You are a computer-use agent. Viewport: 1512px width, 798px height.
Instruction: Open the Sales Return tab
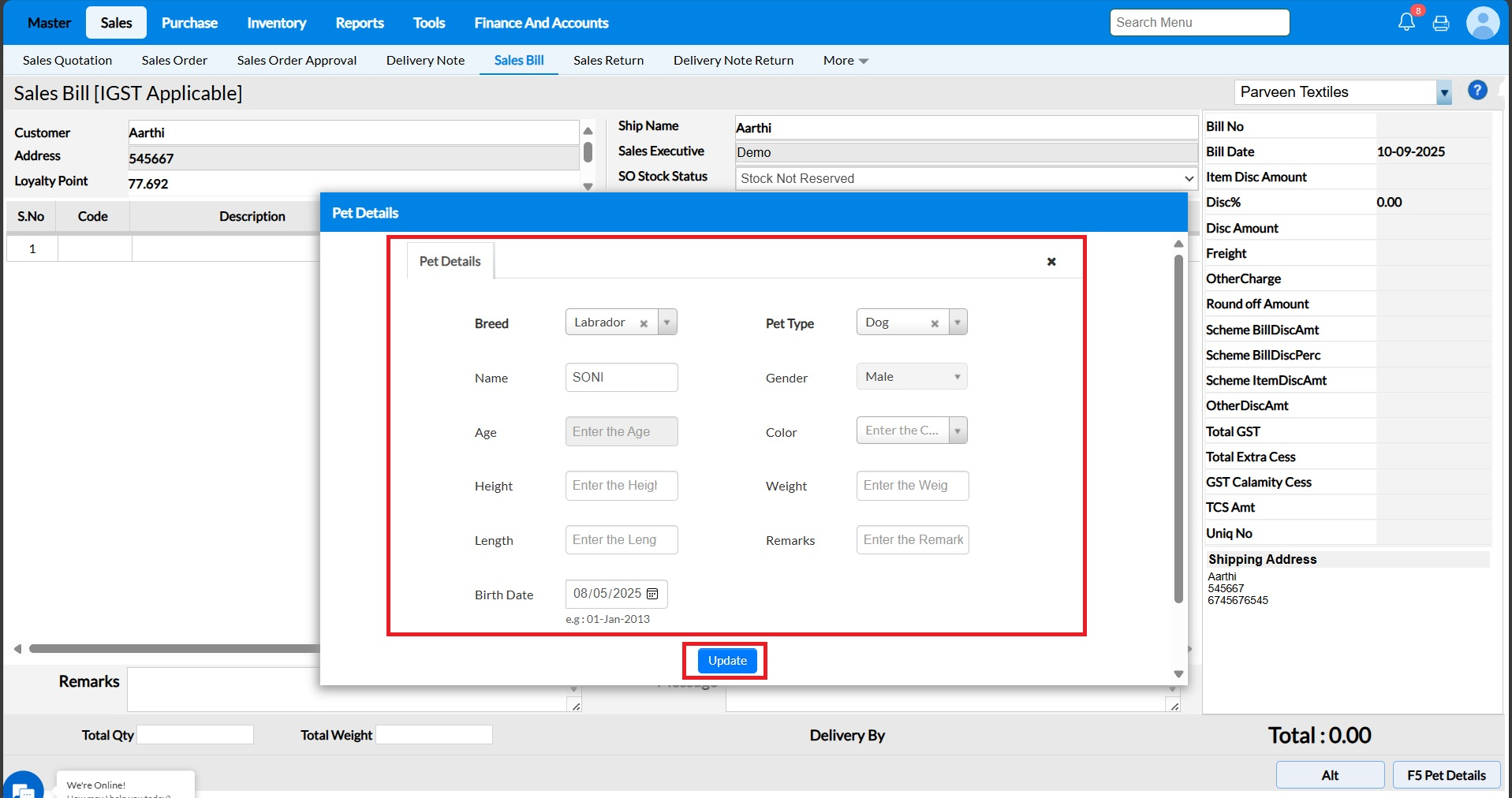608,60
